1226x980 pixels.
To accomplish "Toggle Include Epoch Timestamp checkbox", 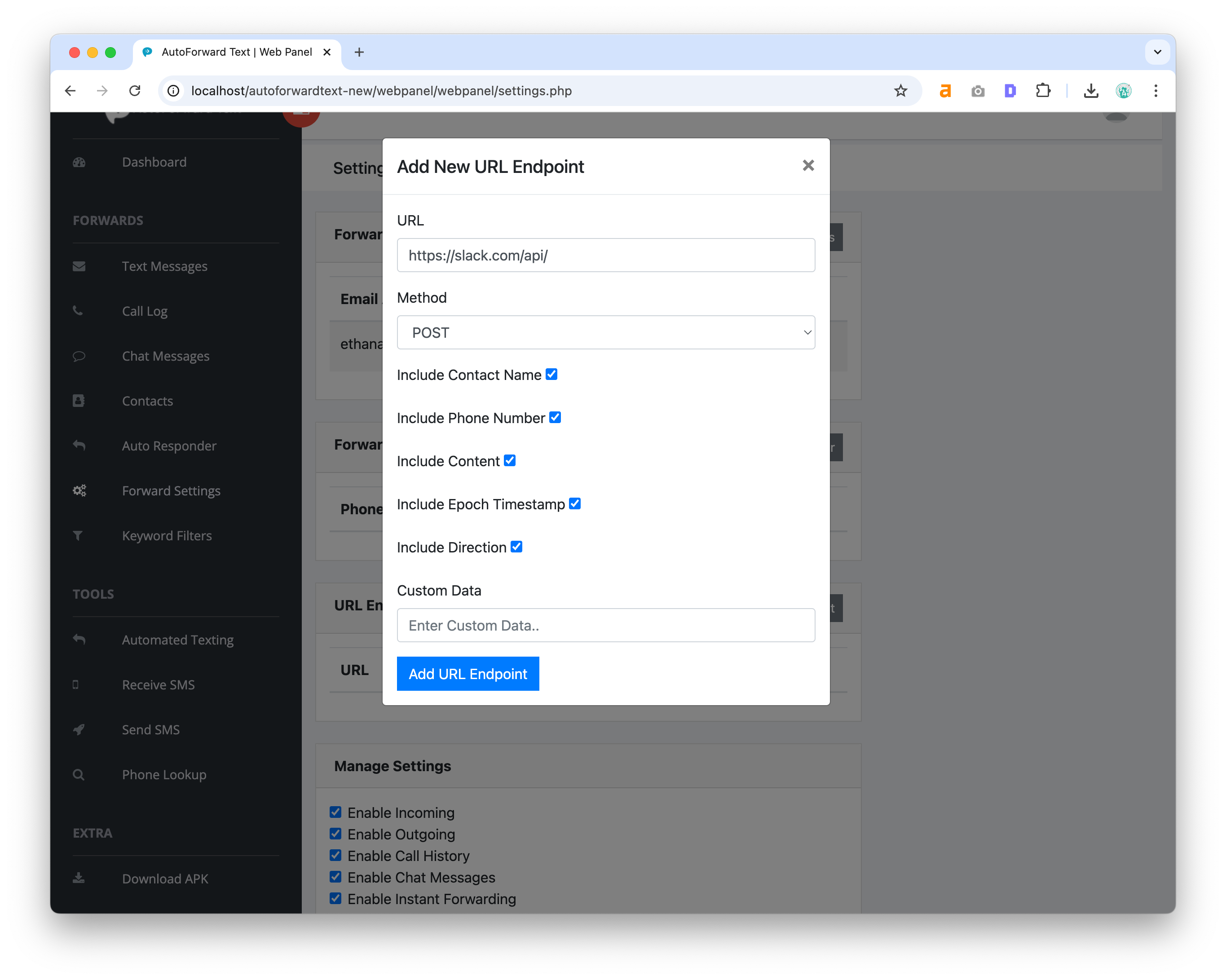I will [x=574, y=504].
